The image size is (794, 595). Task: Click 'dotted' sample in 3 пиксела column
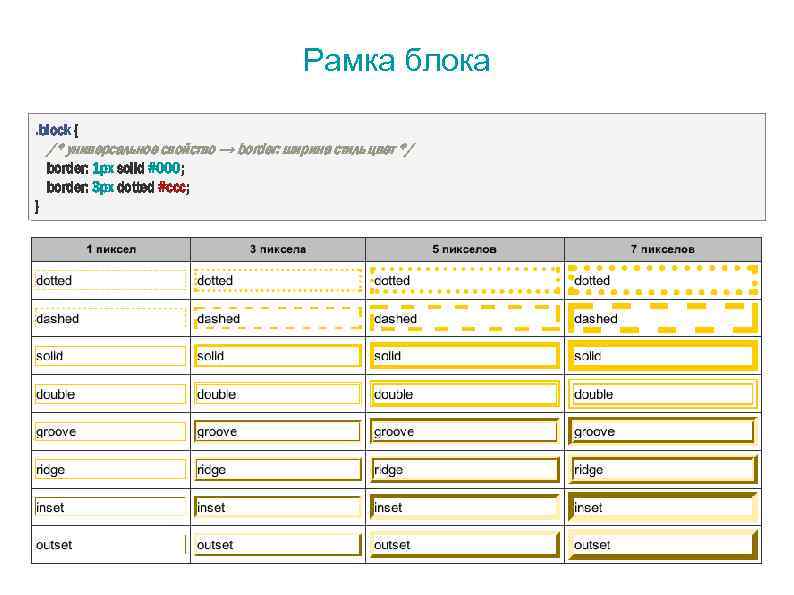pos(277,280)
